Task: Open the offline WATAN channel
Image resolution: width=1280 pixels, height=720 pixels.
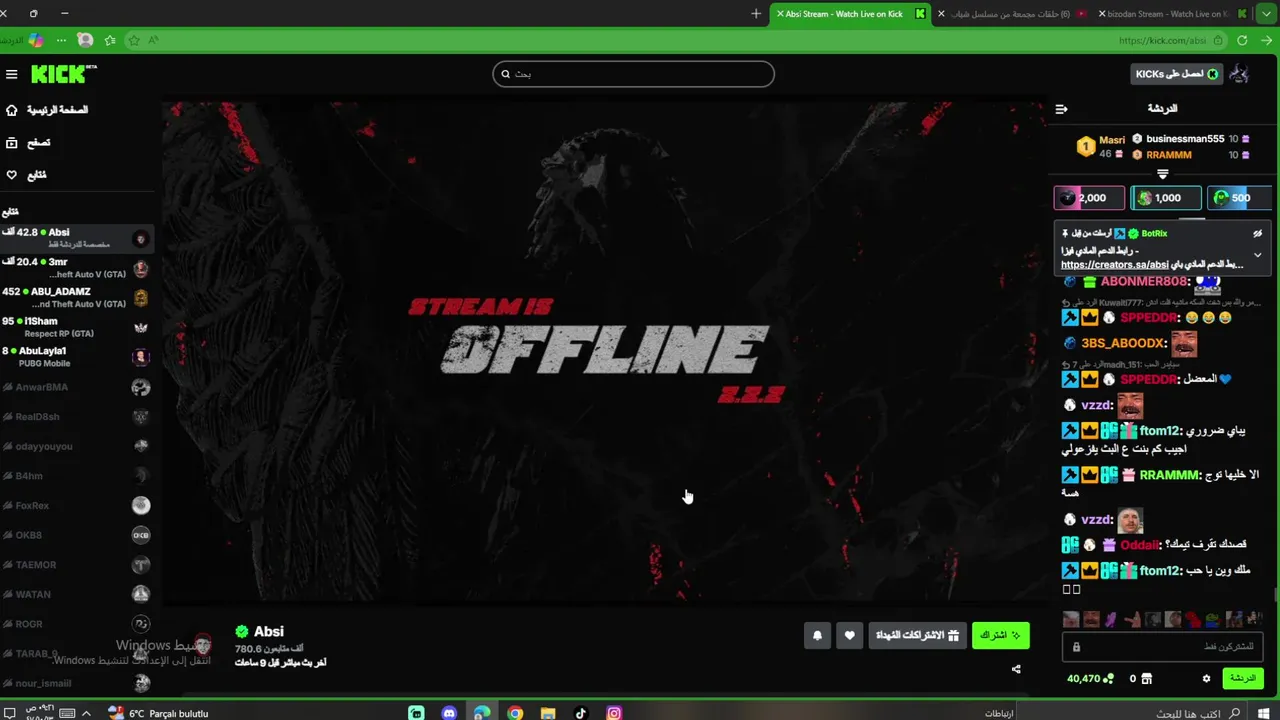Action: (77, 594)
